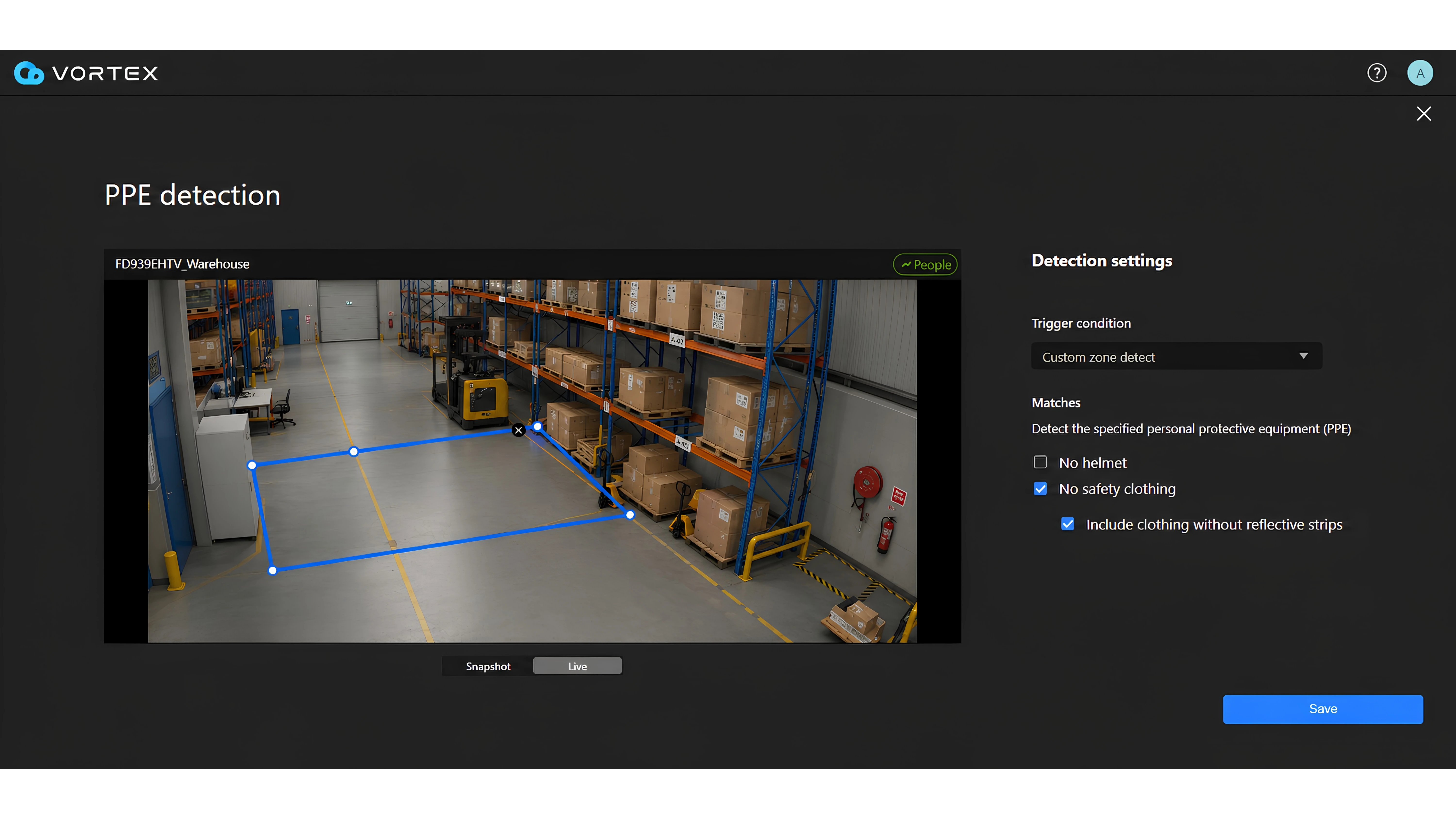Click the FD939EHTV_Warehouse camera name
Image resolution: width=1456 pixels, height=819 pixels.
[x=182, y=264]
